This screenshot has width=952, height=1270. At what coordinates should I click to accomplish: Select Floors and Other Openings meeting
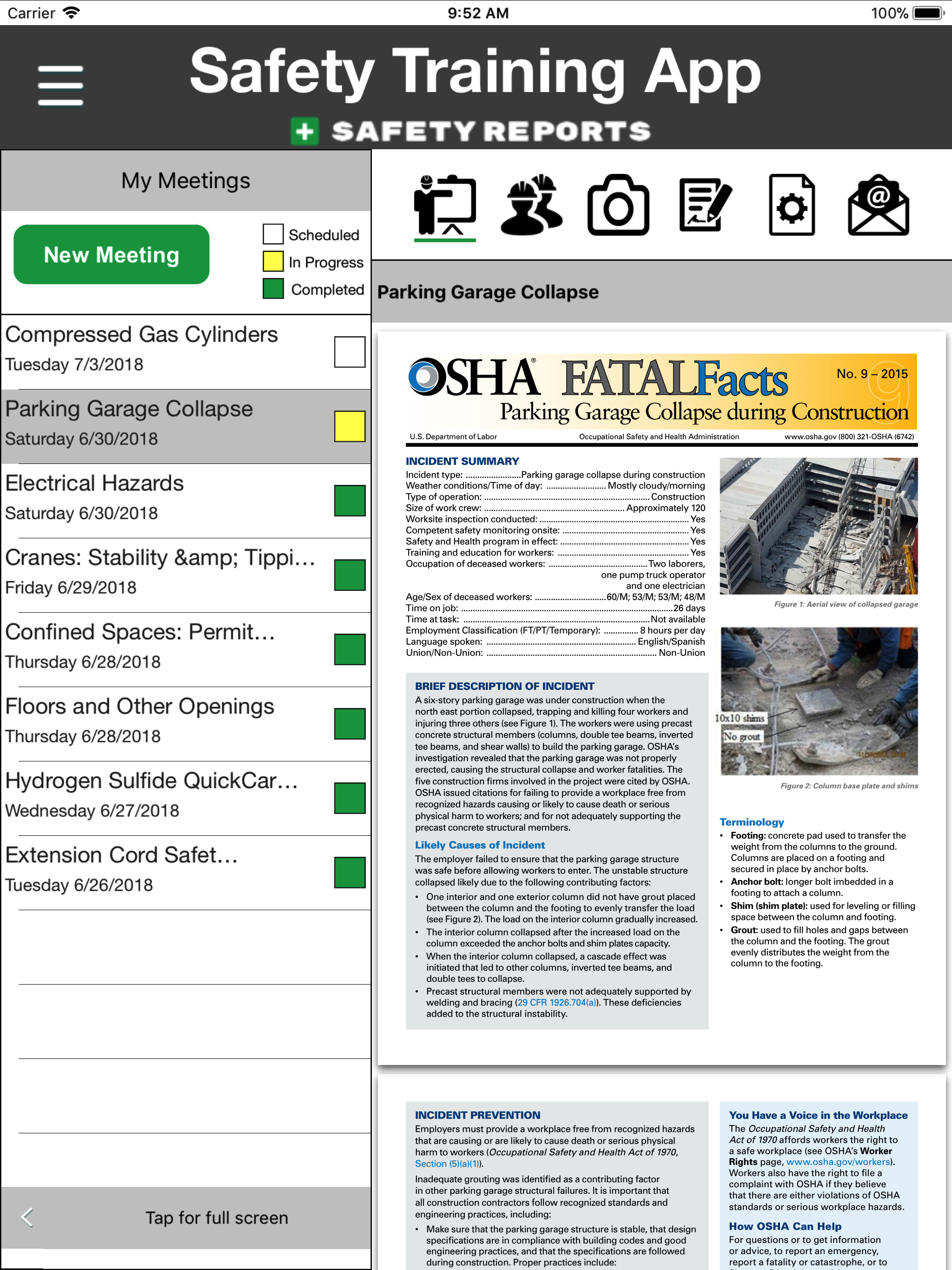(x=186, y=723)
